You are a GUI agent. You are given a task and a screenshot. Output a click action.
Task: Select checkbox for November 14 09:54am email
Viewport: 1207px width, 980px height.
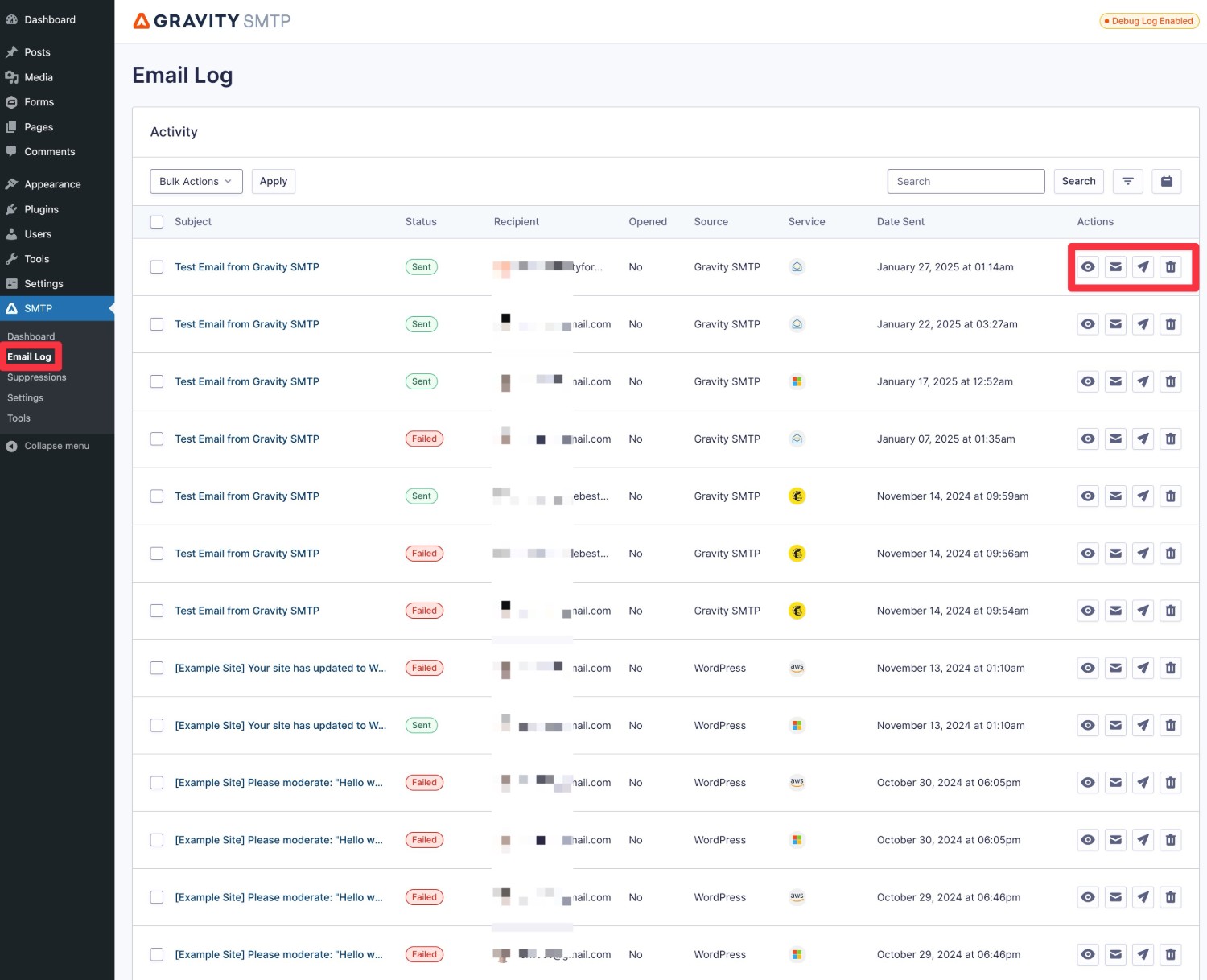coord(157,611)
